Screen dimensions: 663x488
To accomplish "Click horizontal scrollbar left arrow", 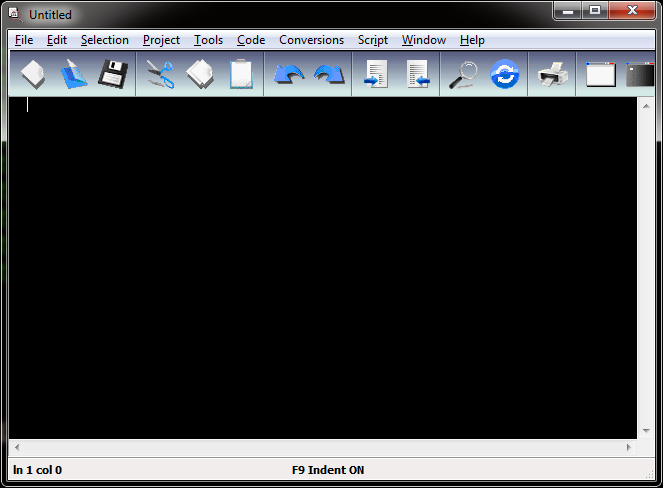I will [17, 447].
